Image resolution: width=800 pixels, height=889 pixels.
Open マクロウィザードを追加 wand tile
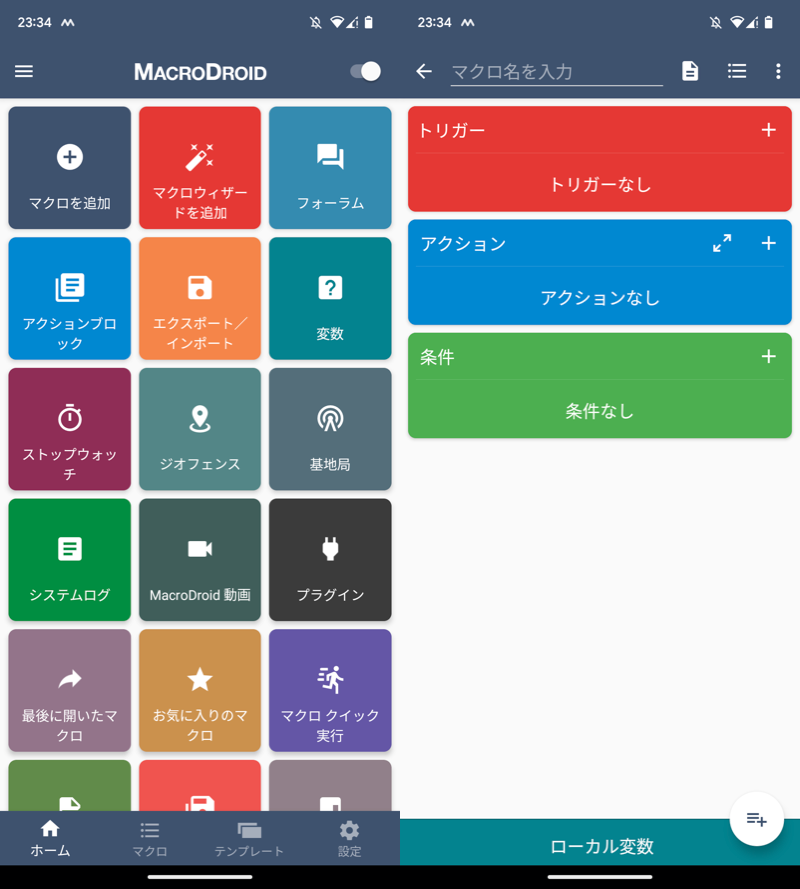(x=200, y=168)
